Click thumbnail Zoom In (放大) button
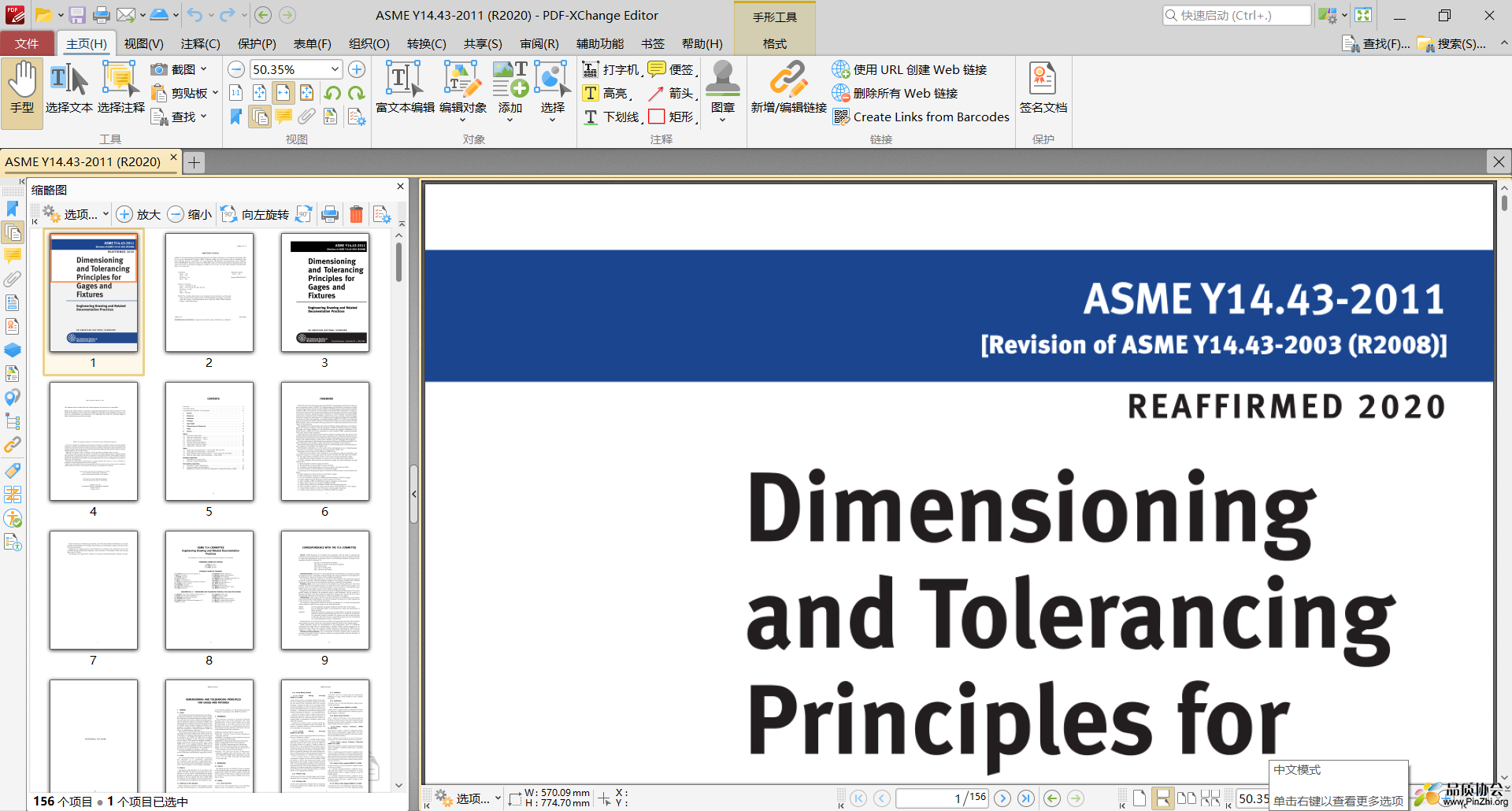Screen dimensions: 1512x811 (x=139, y=214)
